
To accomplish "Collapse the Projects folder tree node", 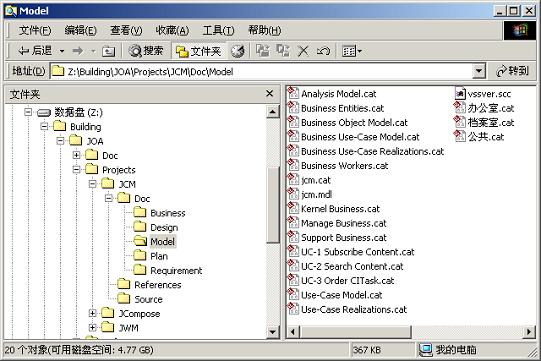I will click(76, 169).
